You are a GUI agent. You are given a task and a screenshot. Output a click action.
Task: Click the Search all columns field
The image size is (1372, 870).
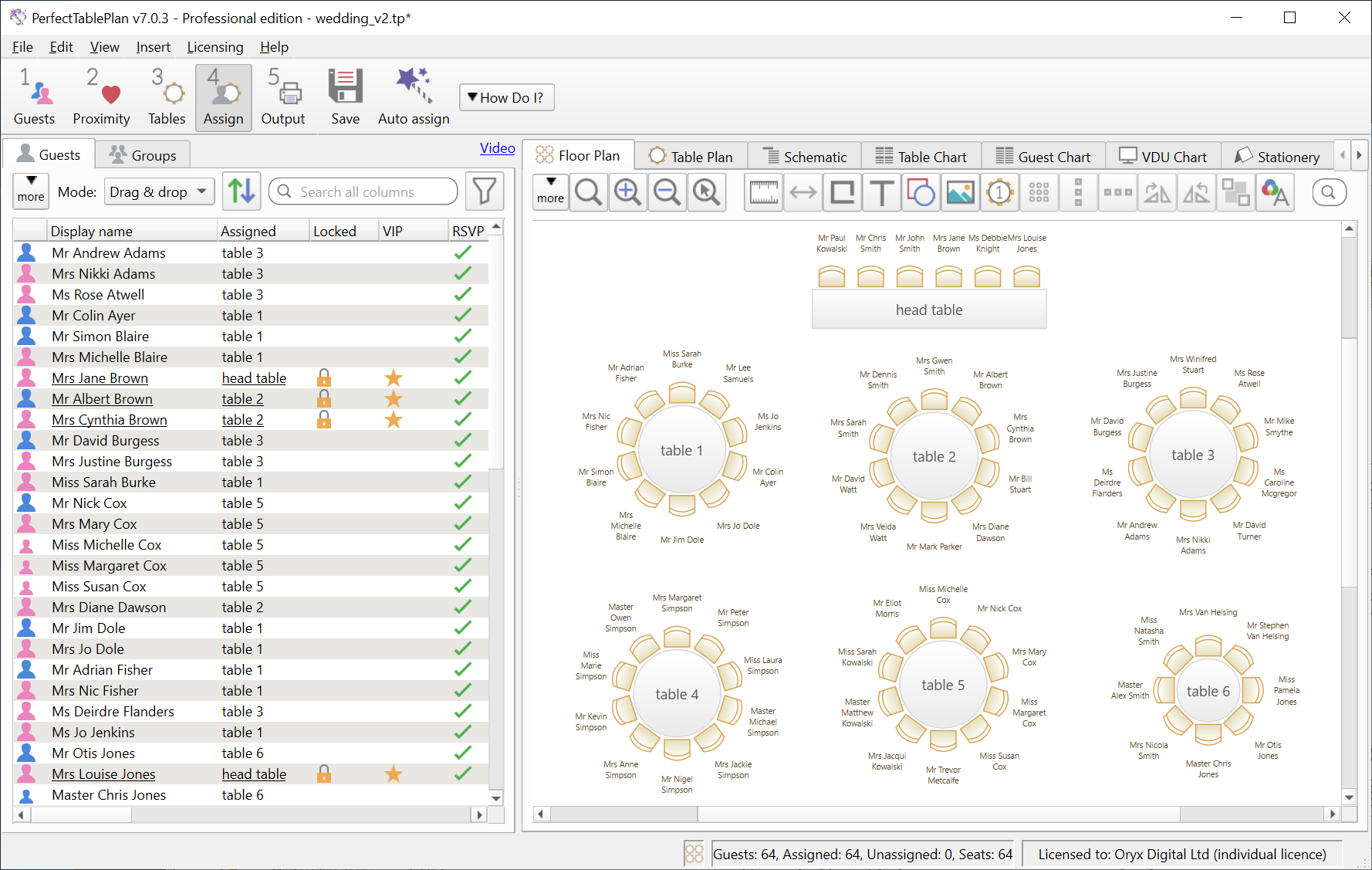click(363, 191)
